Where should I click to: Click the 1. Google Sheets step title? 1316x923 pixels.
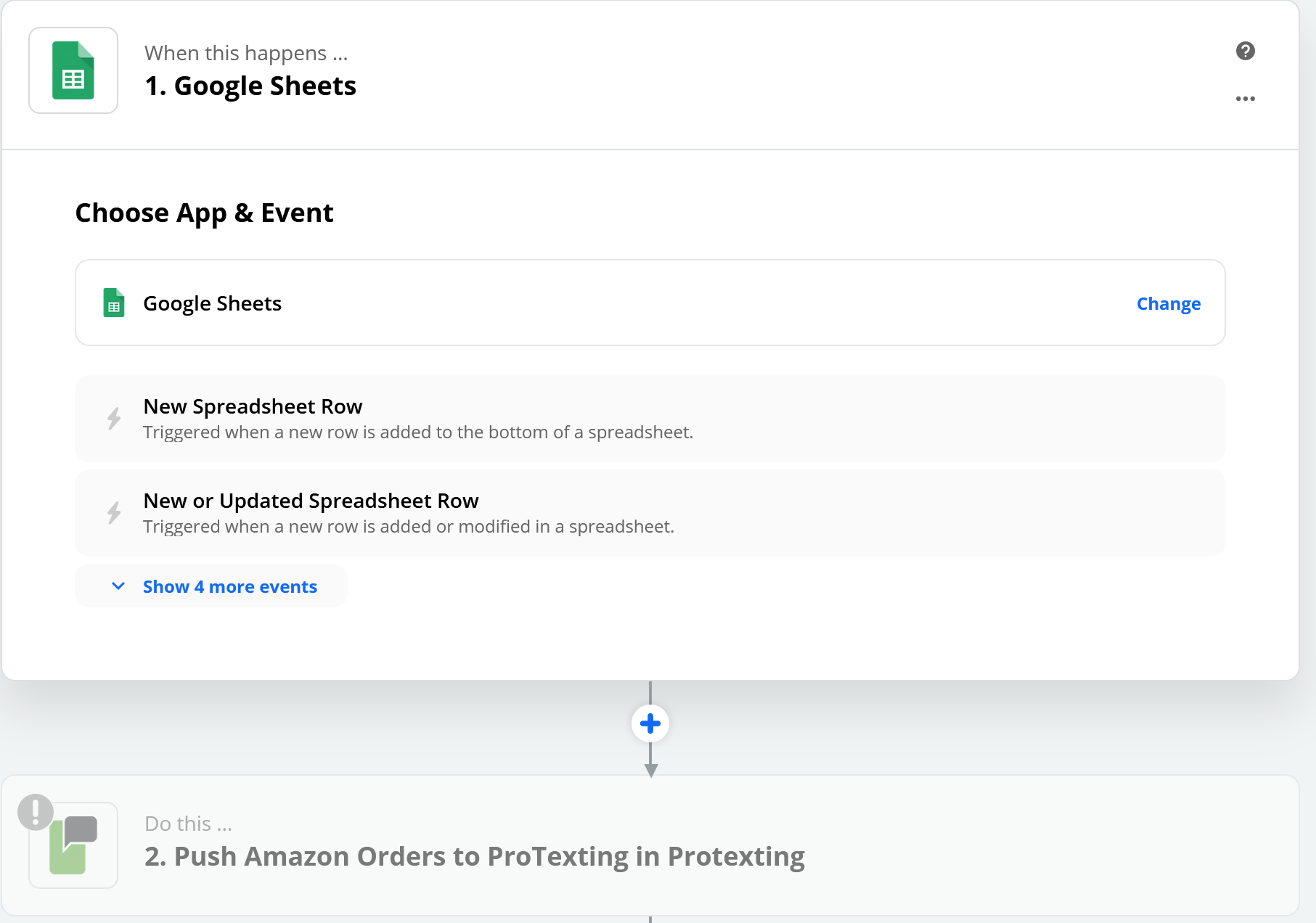pyautogui.click(x=250, y=86)
